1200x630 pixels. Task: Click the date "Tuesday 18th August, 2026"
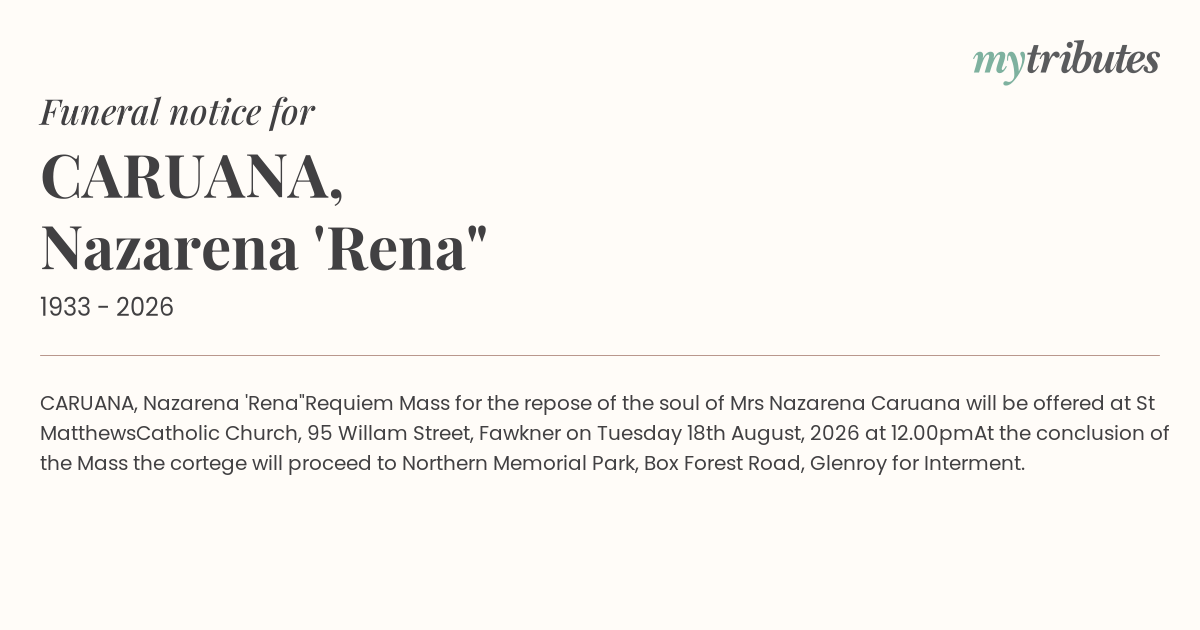[x=726, y=434]
